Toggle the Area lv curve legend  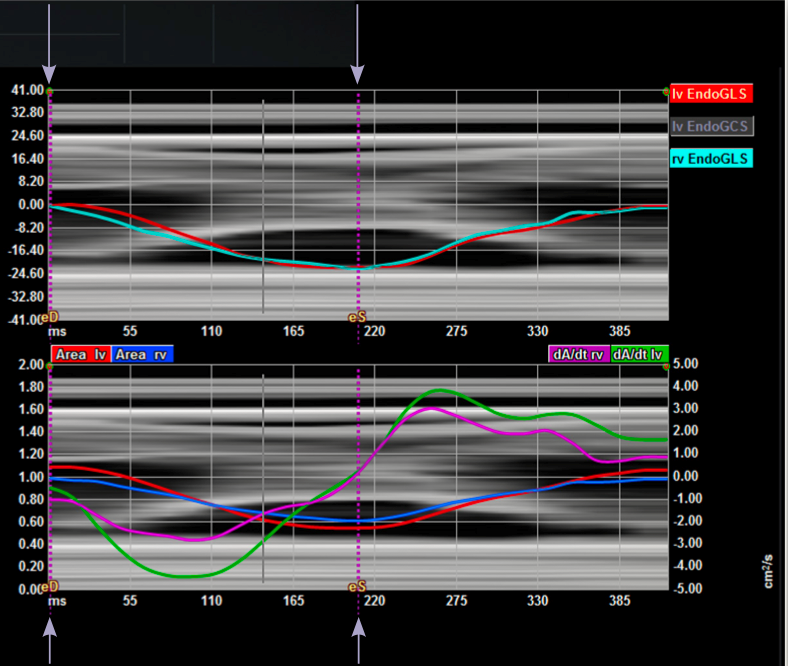(80, 354)
